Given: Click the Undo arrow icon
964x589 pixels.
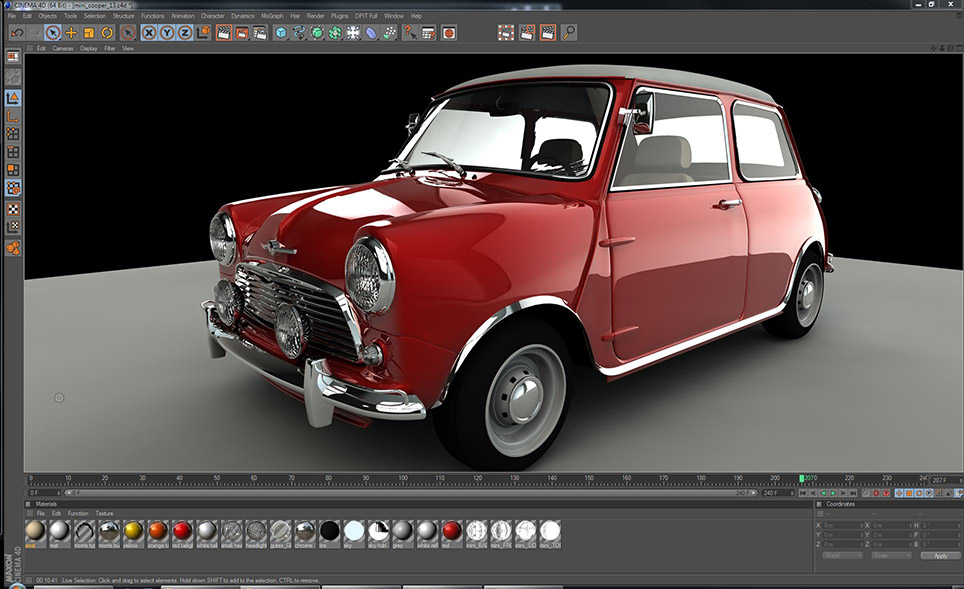Looking at the screenshot, I should tap(16, 33).
